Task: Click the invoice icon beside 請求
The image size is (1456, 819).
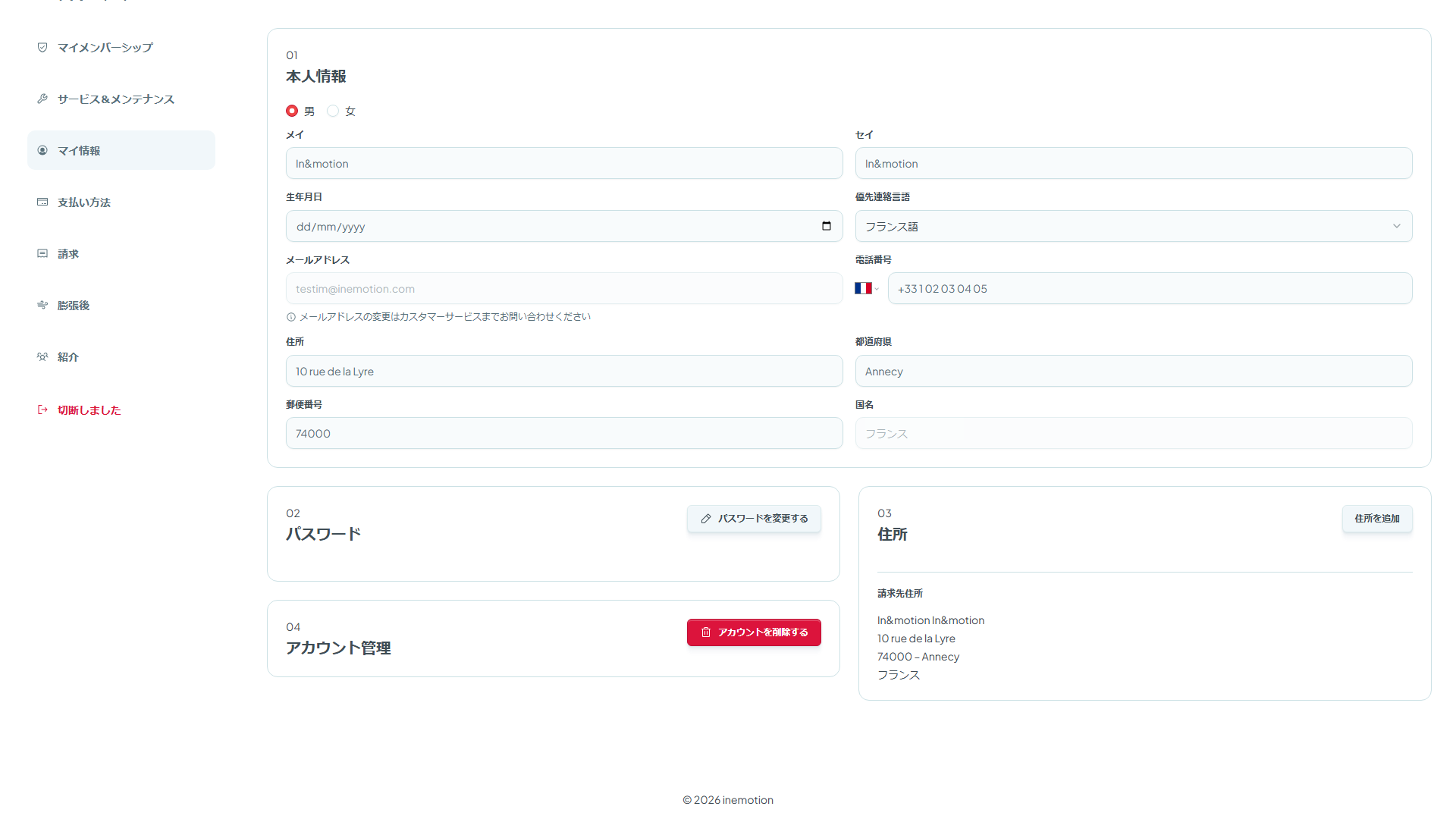Action: (42, 253)
